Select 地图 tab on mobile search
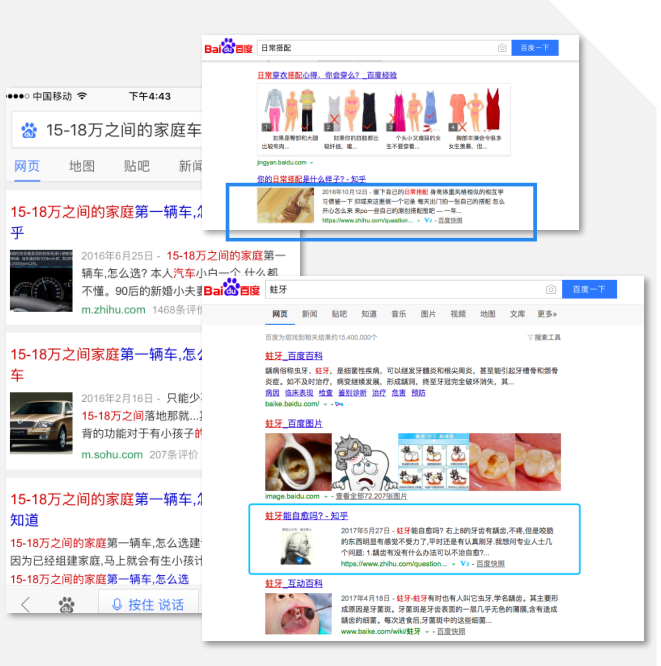 click(82, 166)
